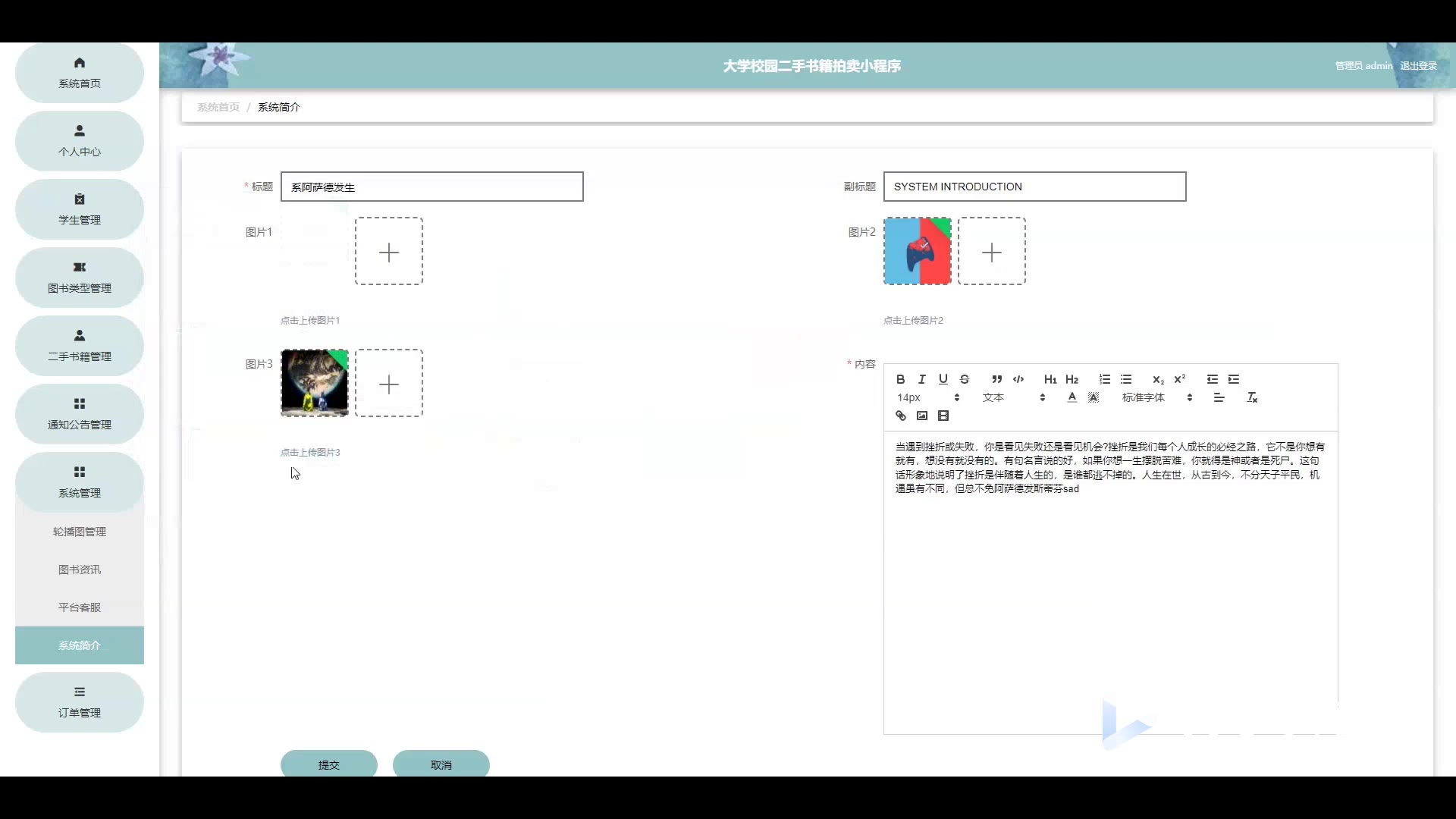Click the clear formatting icon
The height and width of the screenshot is (819, 1456).
click(1251, 397)
